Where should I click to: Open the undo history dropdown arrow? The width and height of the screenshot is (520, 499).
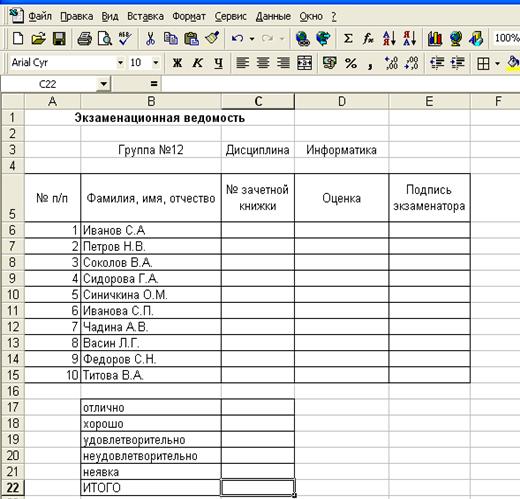coord(252,39)
